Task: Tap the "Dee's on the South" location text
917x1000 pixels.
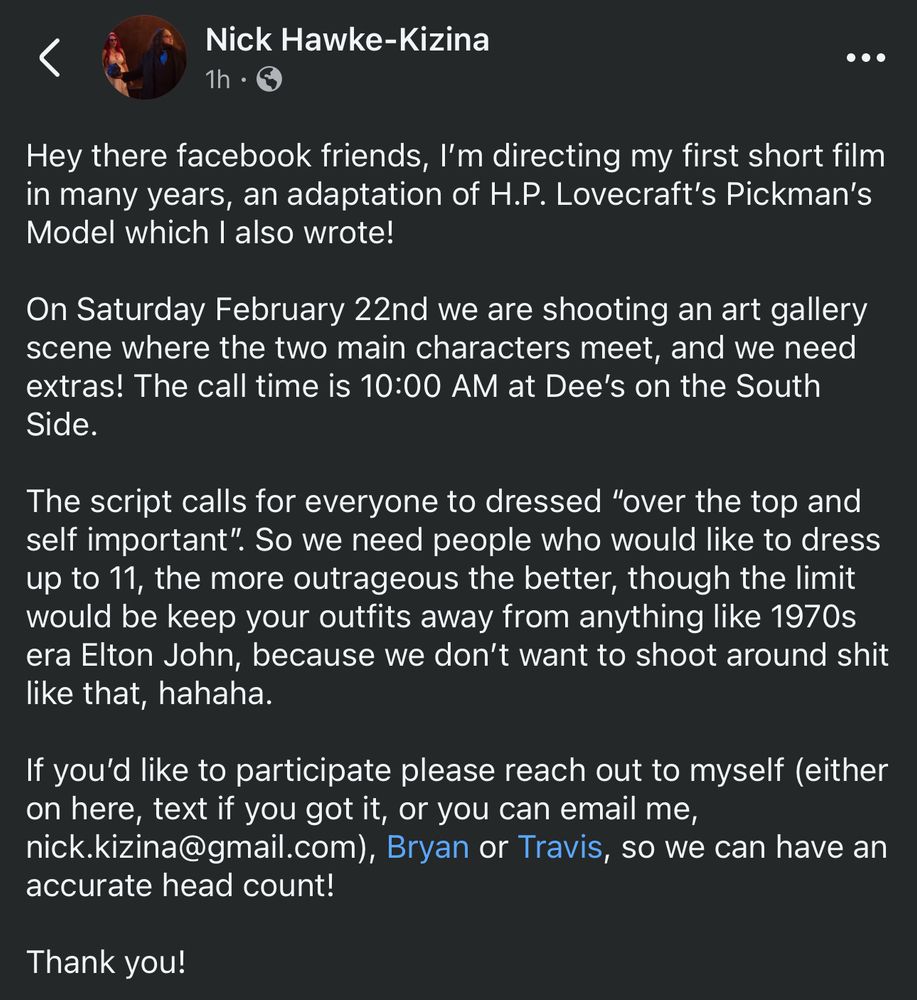Action: [x=683, y=386]
